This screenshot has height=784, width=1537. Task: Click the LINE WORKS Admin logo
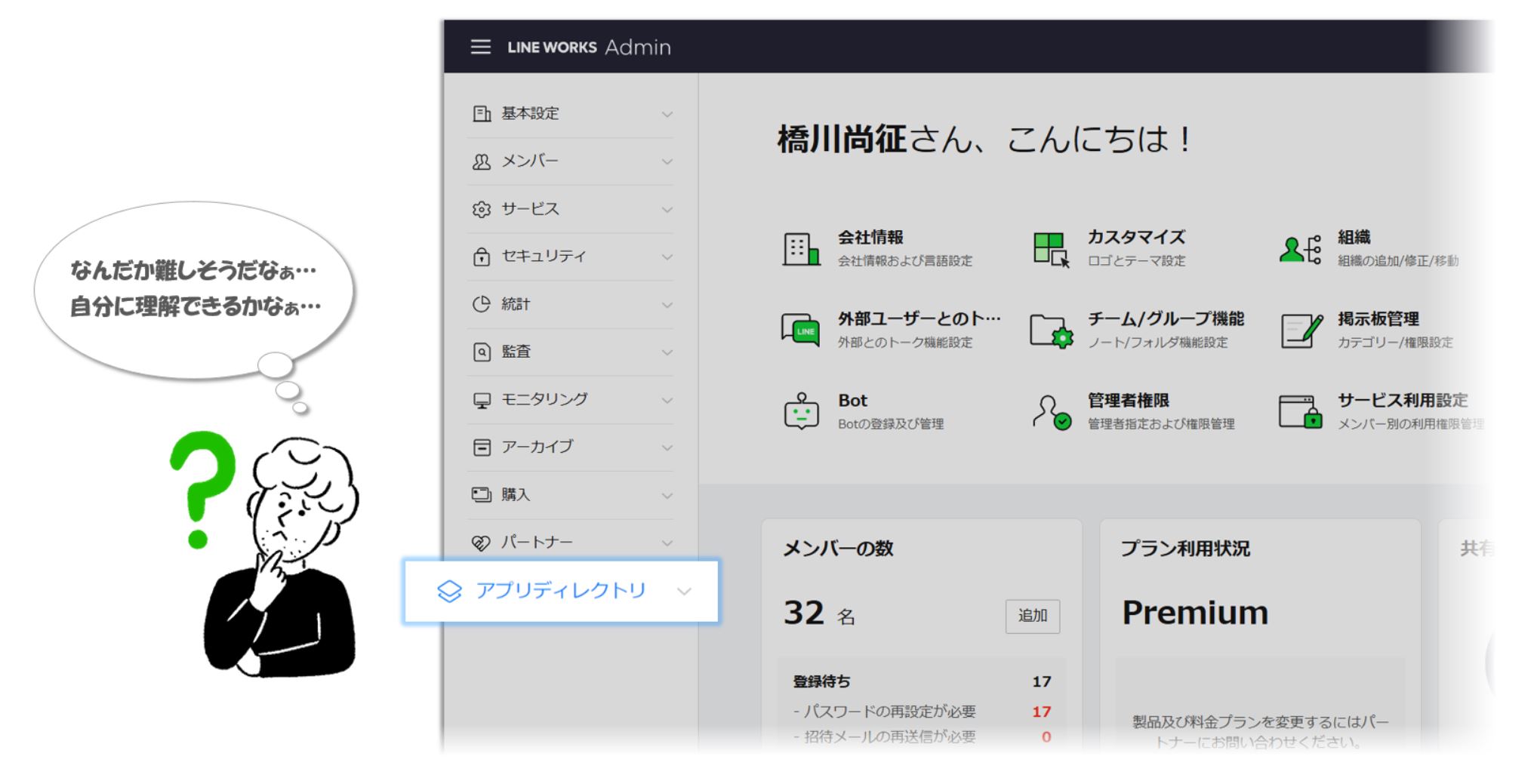[589, 47]
